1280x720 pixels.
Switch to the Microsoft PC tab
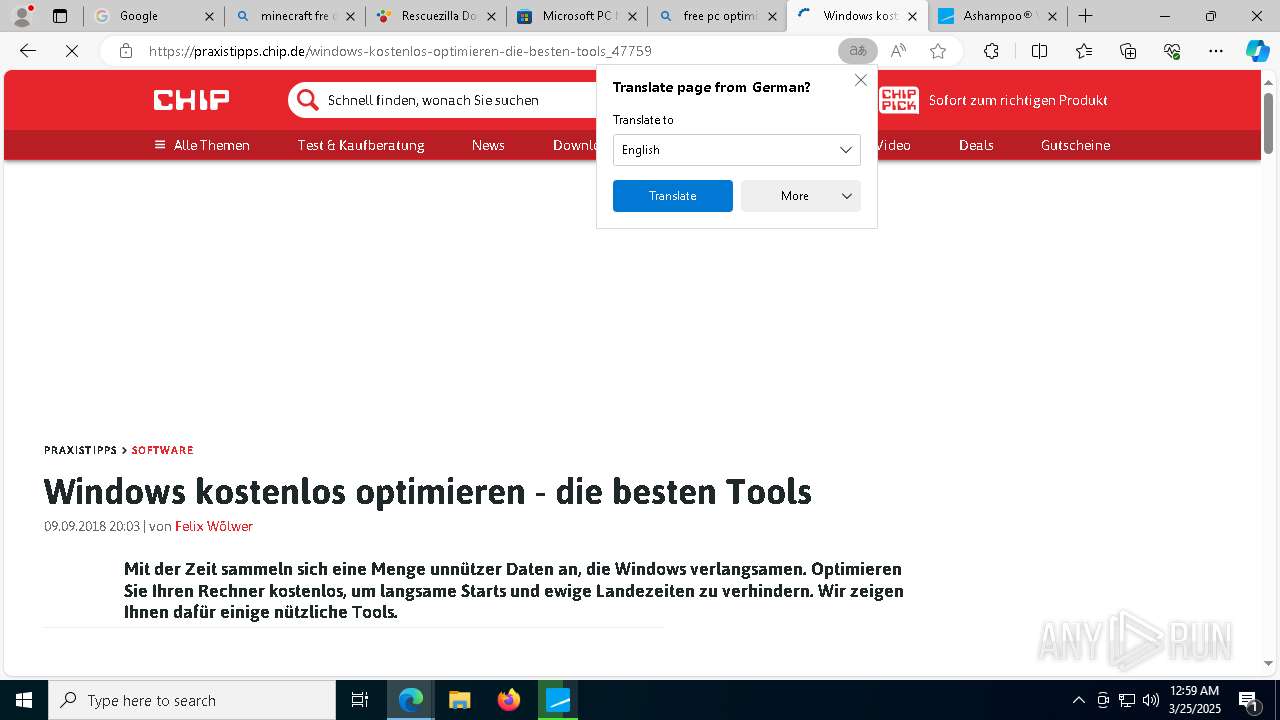579,16
